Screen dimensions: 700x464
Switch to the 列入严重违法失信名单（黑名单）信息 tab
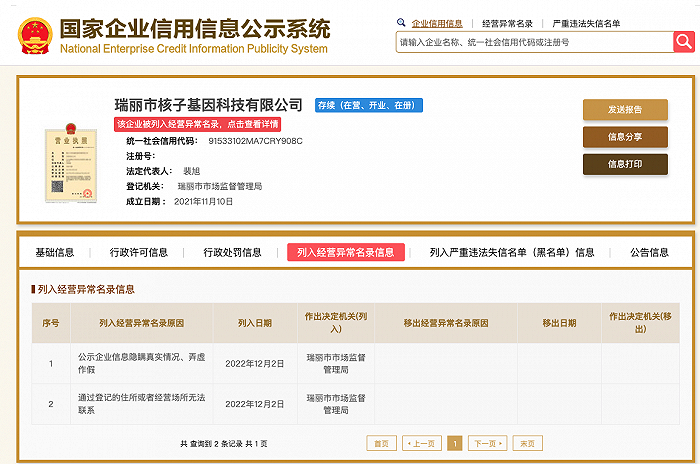[512, 253]
